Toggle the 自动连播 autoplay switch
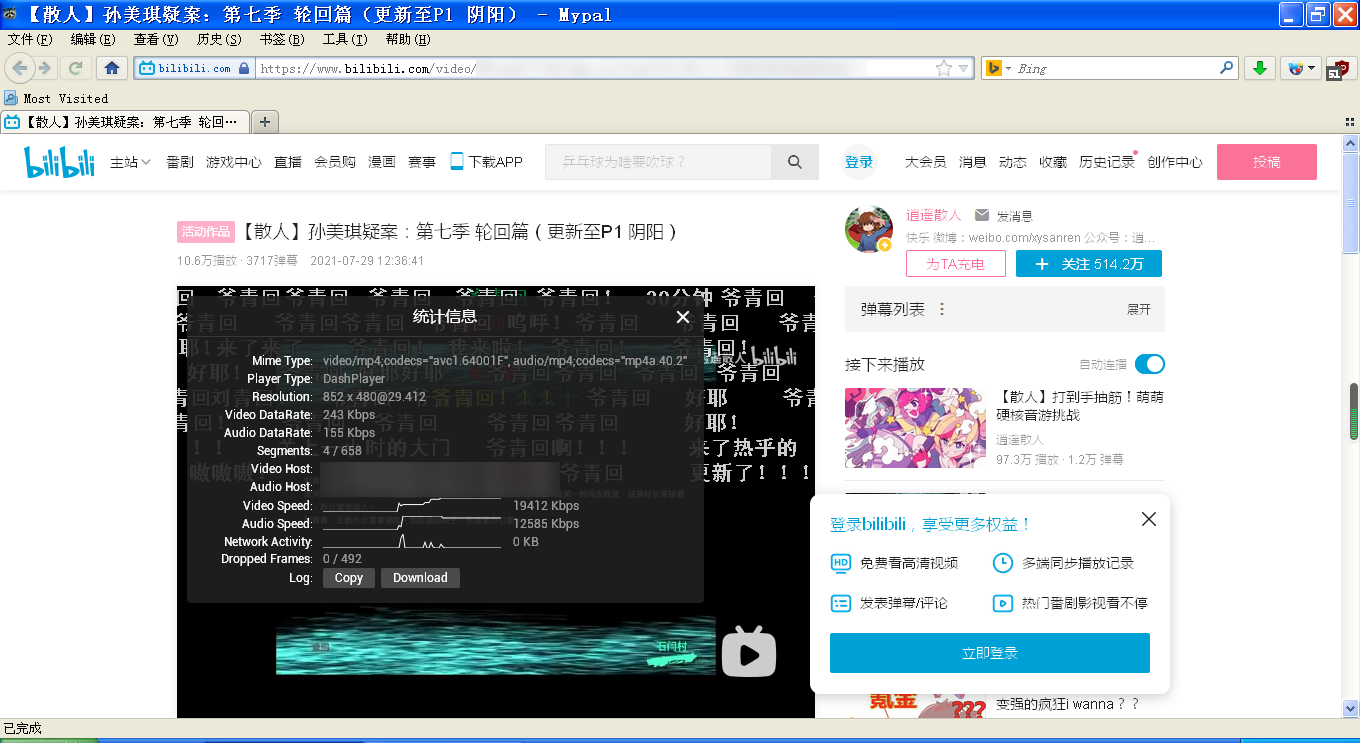Image resolution: width=1360 pixels, height=743 pixels. pyautogui.click(x=1150, y=364)
